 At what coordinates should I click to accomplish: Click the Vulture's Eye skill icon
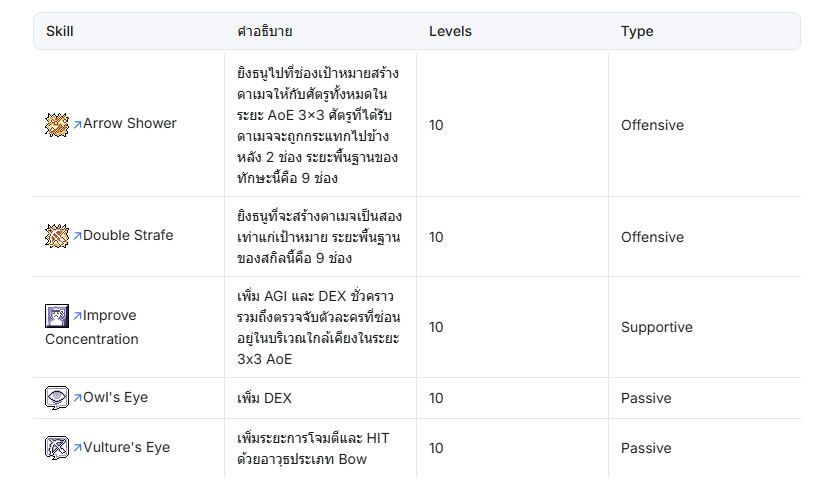tap(57, 448)
